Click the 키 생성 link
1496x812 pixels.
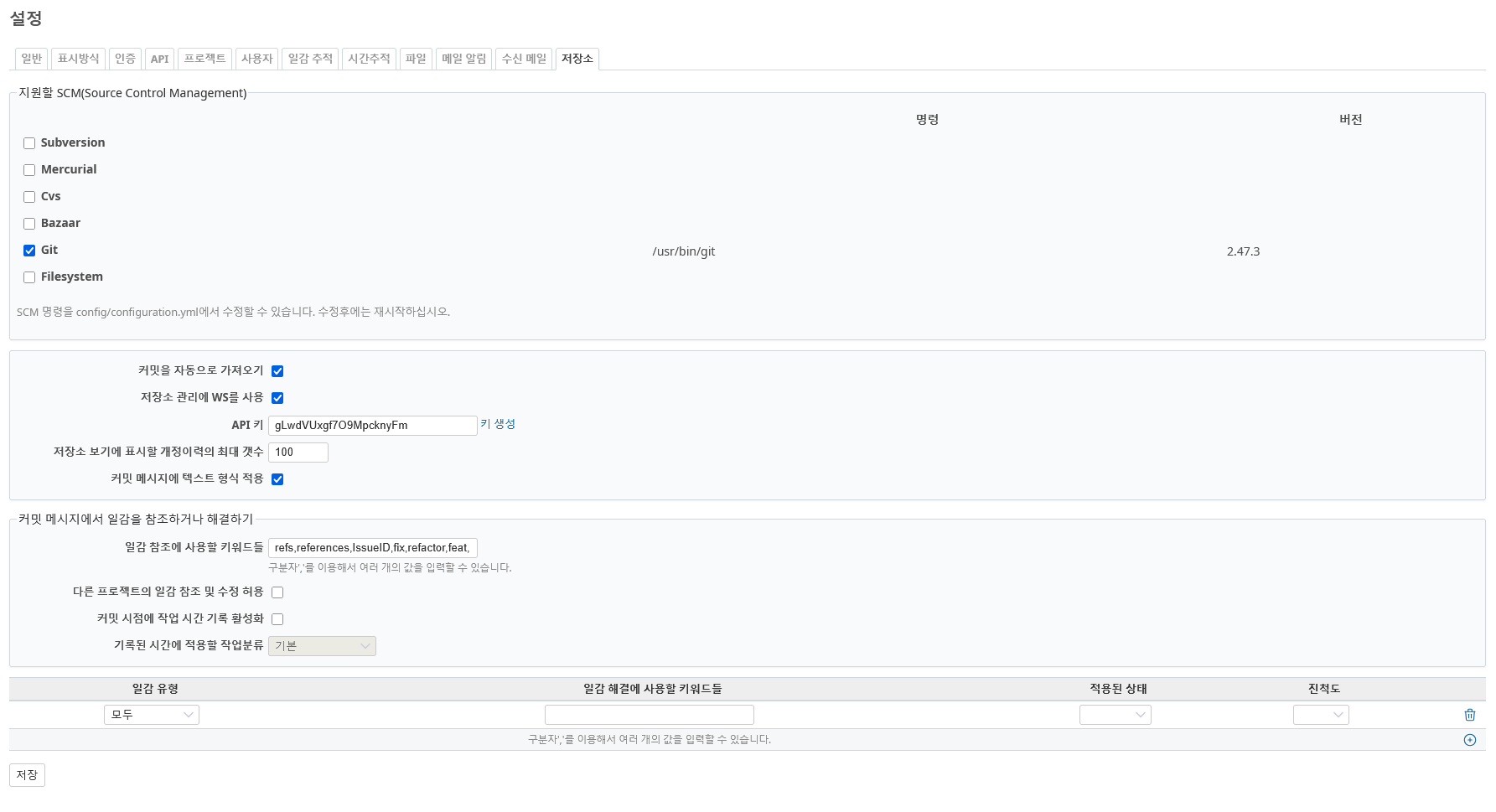pos(497,425)
